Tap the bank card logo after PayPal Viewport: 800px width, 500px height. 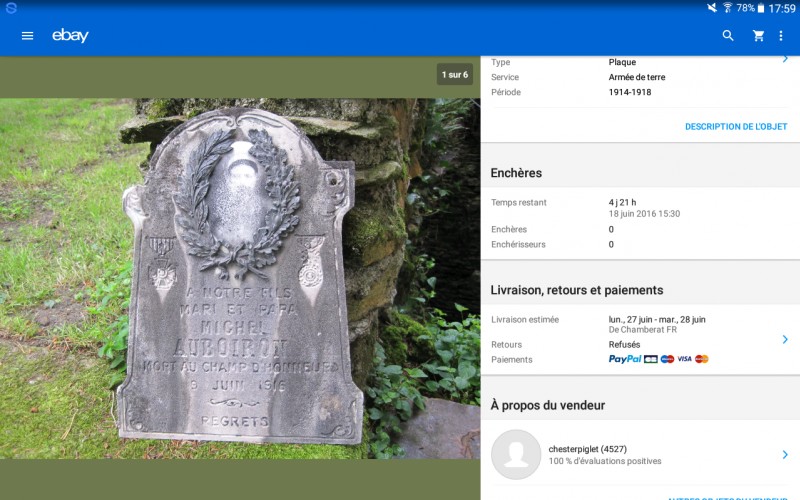tap(651, 359)
